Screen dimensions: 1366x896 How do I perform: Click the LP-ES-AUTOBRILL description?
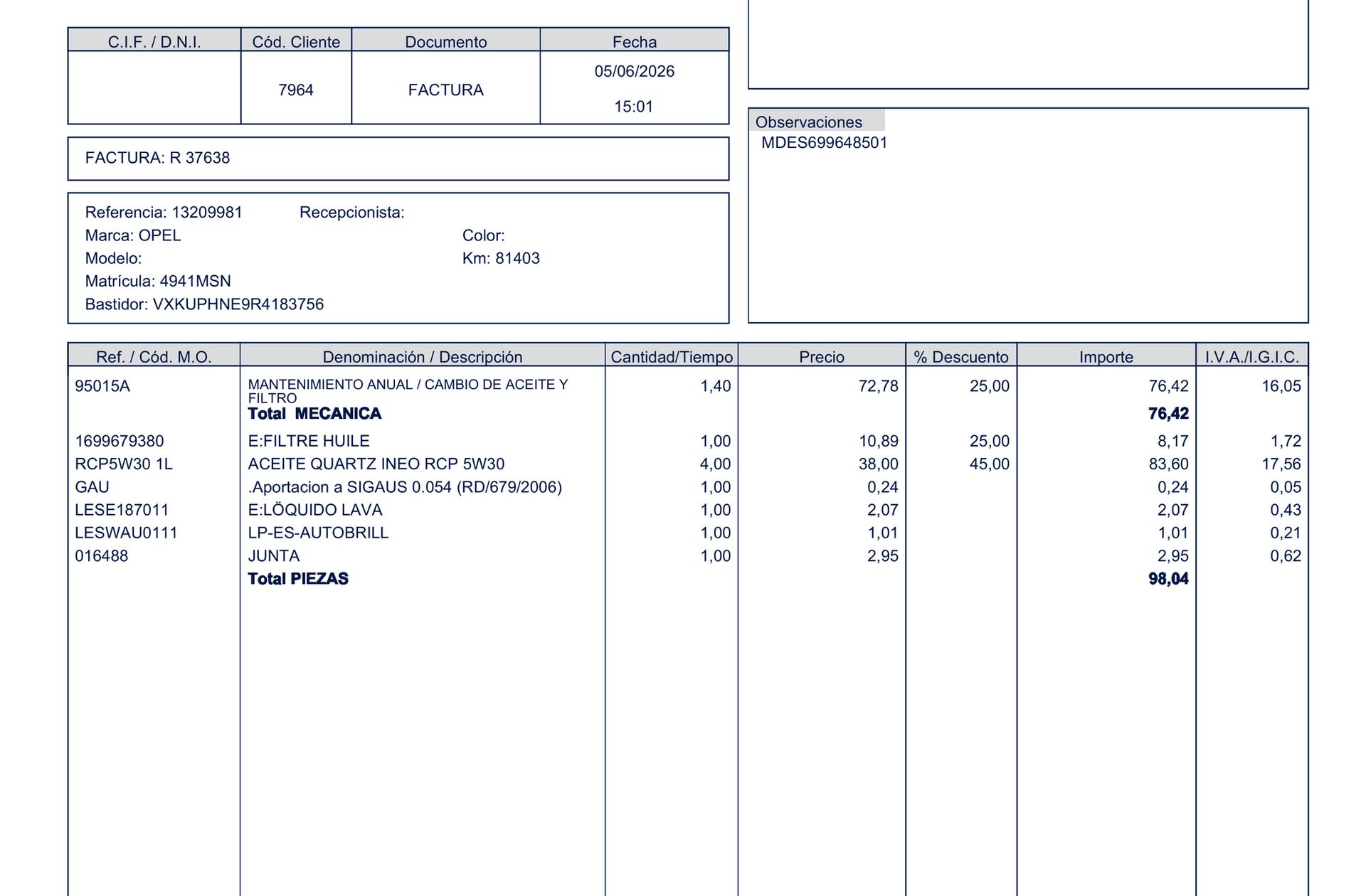[x=318, y=533]
